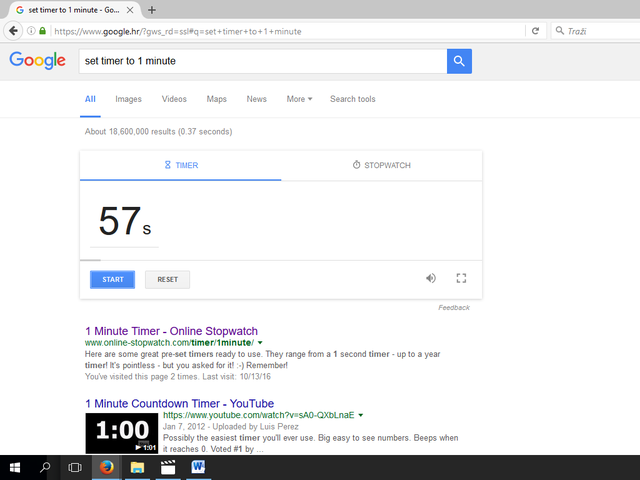Open Search tools options
Image resolution: width=640 pixels, height=480 pixels.
[353, 99]
